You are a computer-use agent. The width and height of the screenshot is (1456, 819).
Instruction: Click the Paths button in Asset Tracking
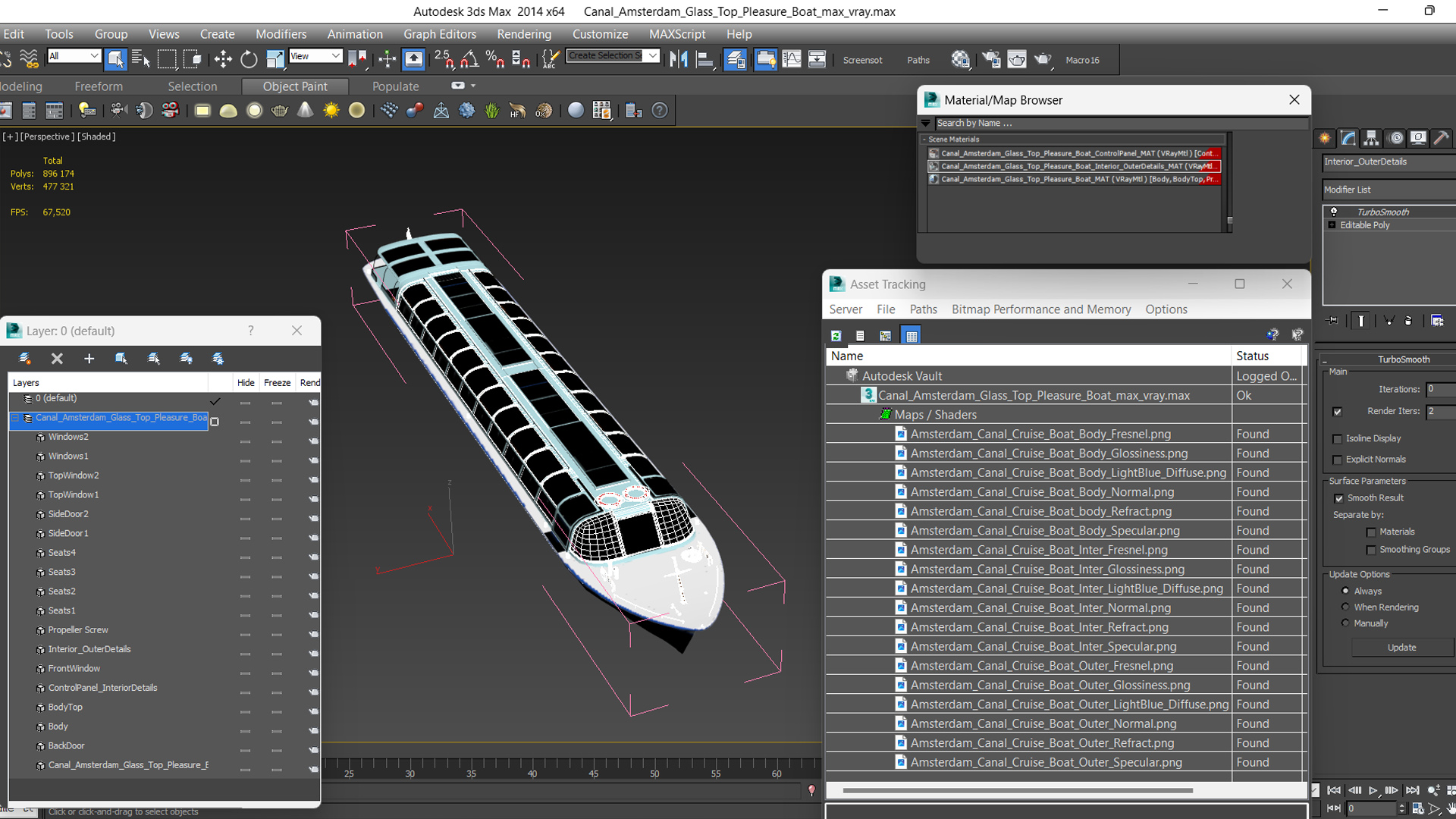point(923,309)
